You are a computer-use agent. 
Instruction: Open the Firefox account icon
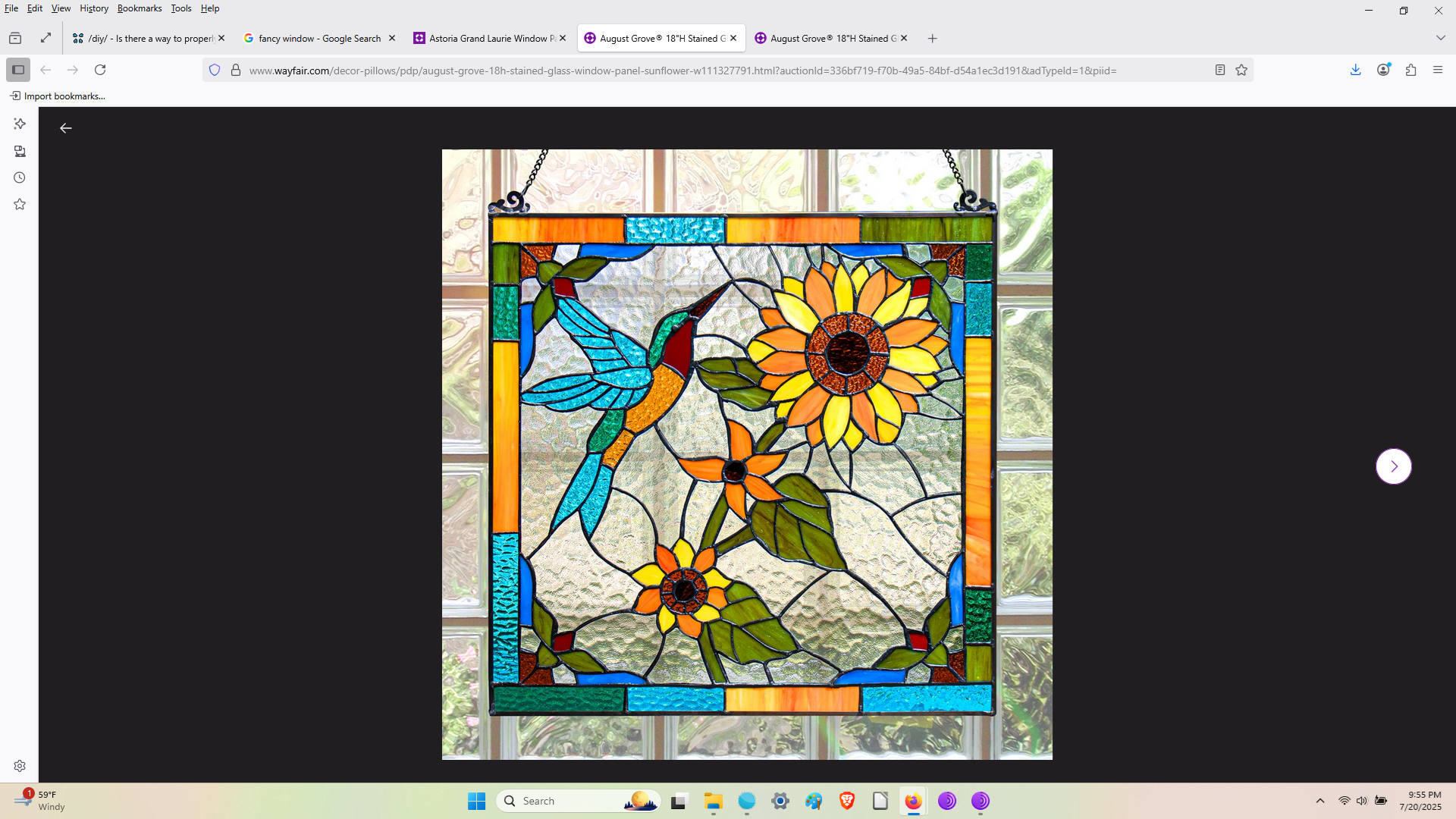tap(1384, 70)
